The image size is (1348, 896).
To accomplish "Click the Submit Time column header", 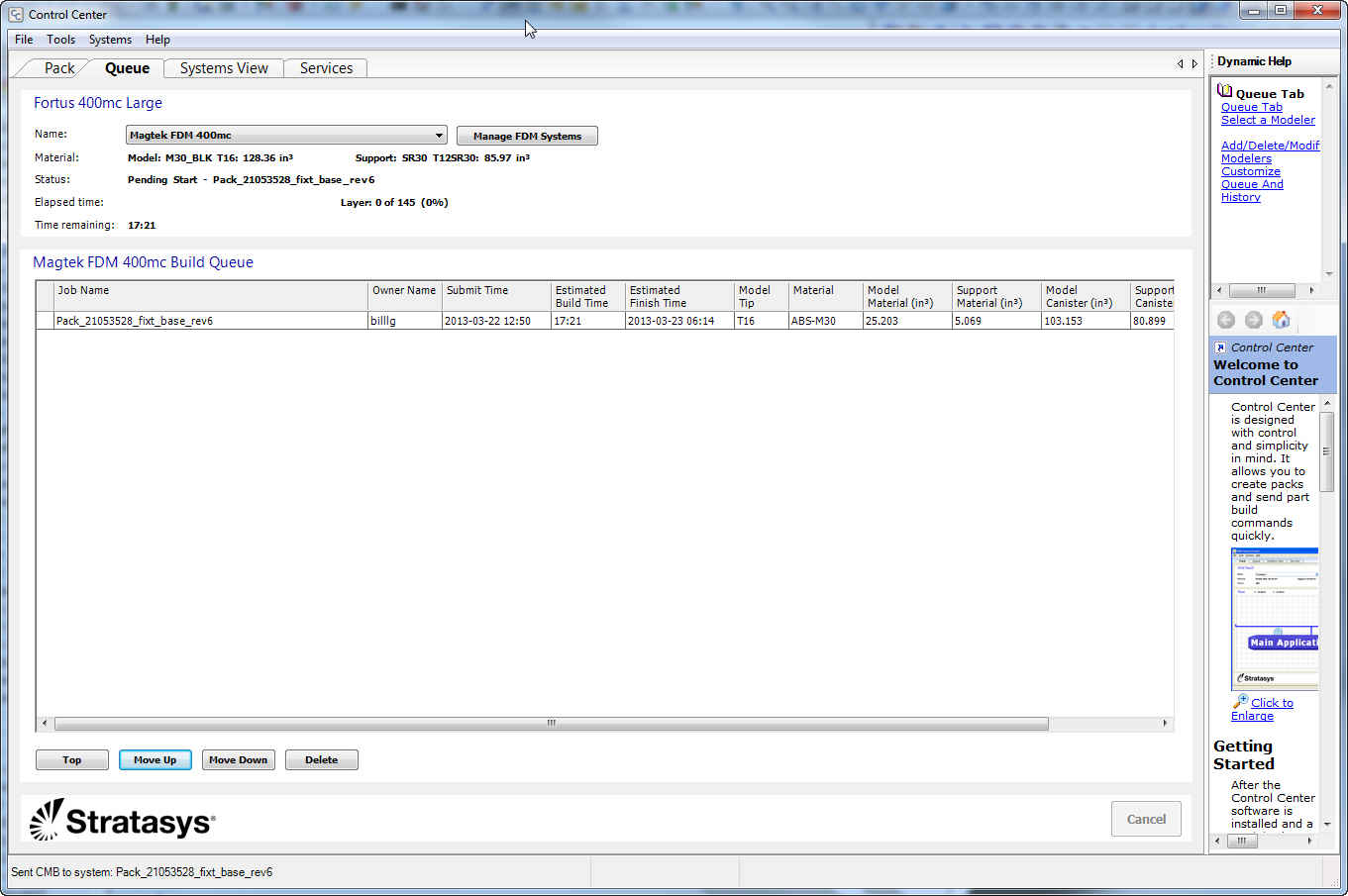I will pyautogui.click(x=496, y=296).
